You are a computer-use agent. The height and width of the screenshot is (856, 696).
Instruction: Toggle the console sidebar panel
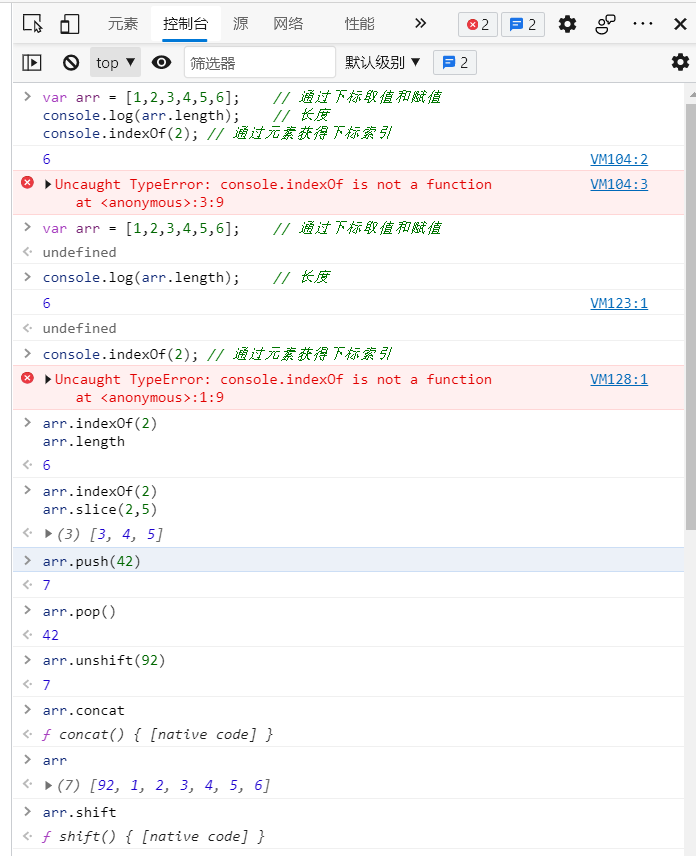[32, 62]
